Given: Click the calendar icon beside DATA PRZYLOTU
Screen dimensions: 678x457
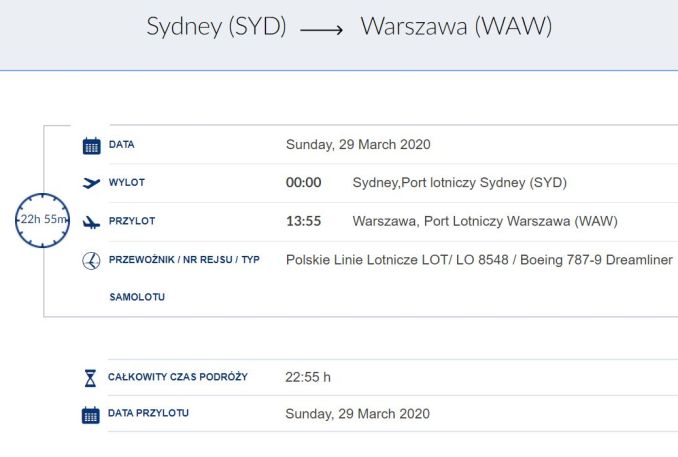Looking at the screenshot, I should (x=91, y=415).
